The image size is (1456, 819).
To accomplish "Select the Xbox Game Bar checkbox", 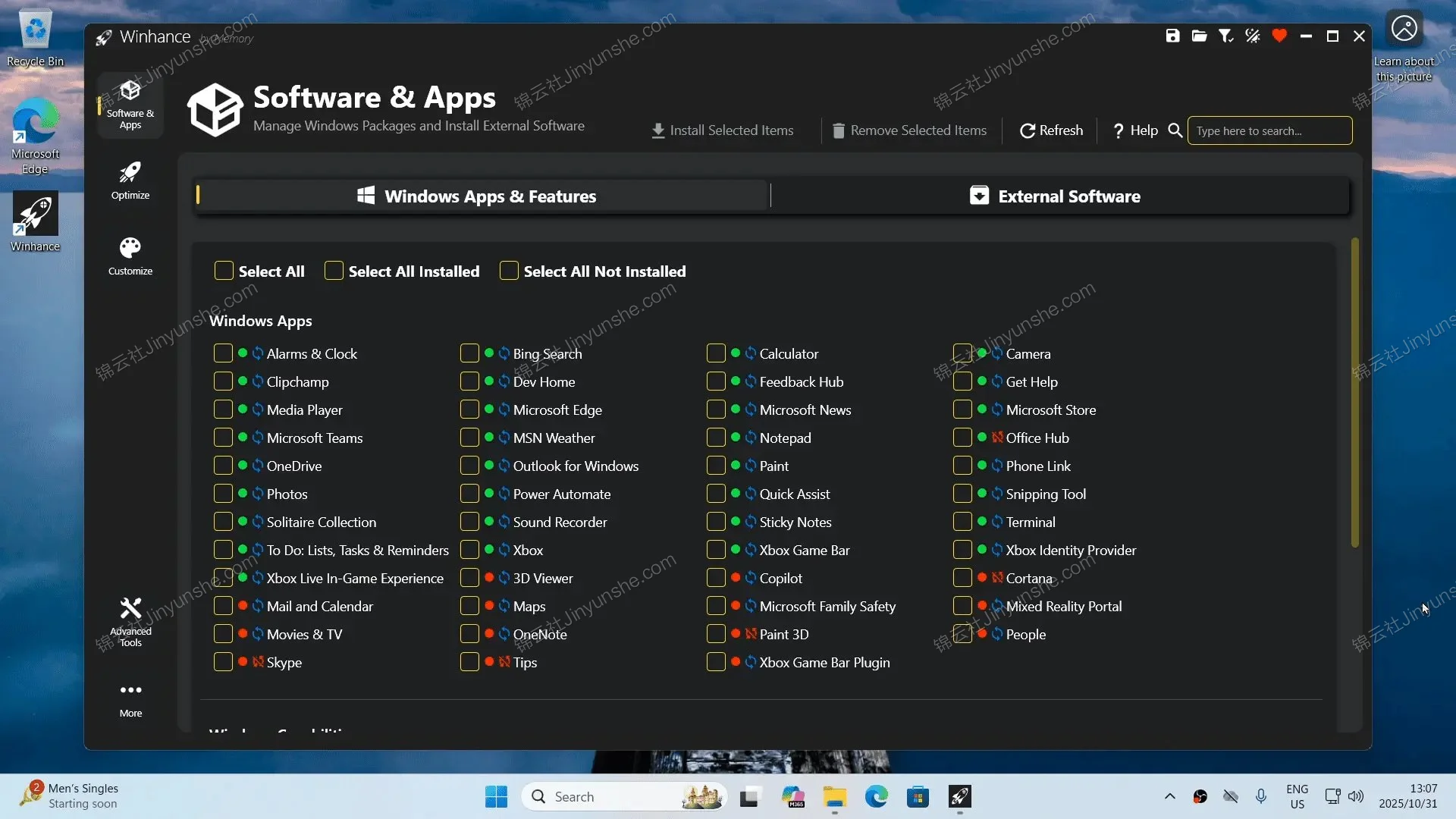I will pos(716,550).
